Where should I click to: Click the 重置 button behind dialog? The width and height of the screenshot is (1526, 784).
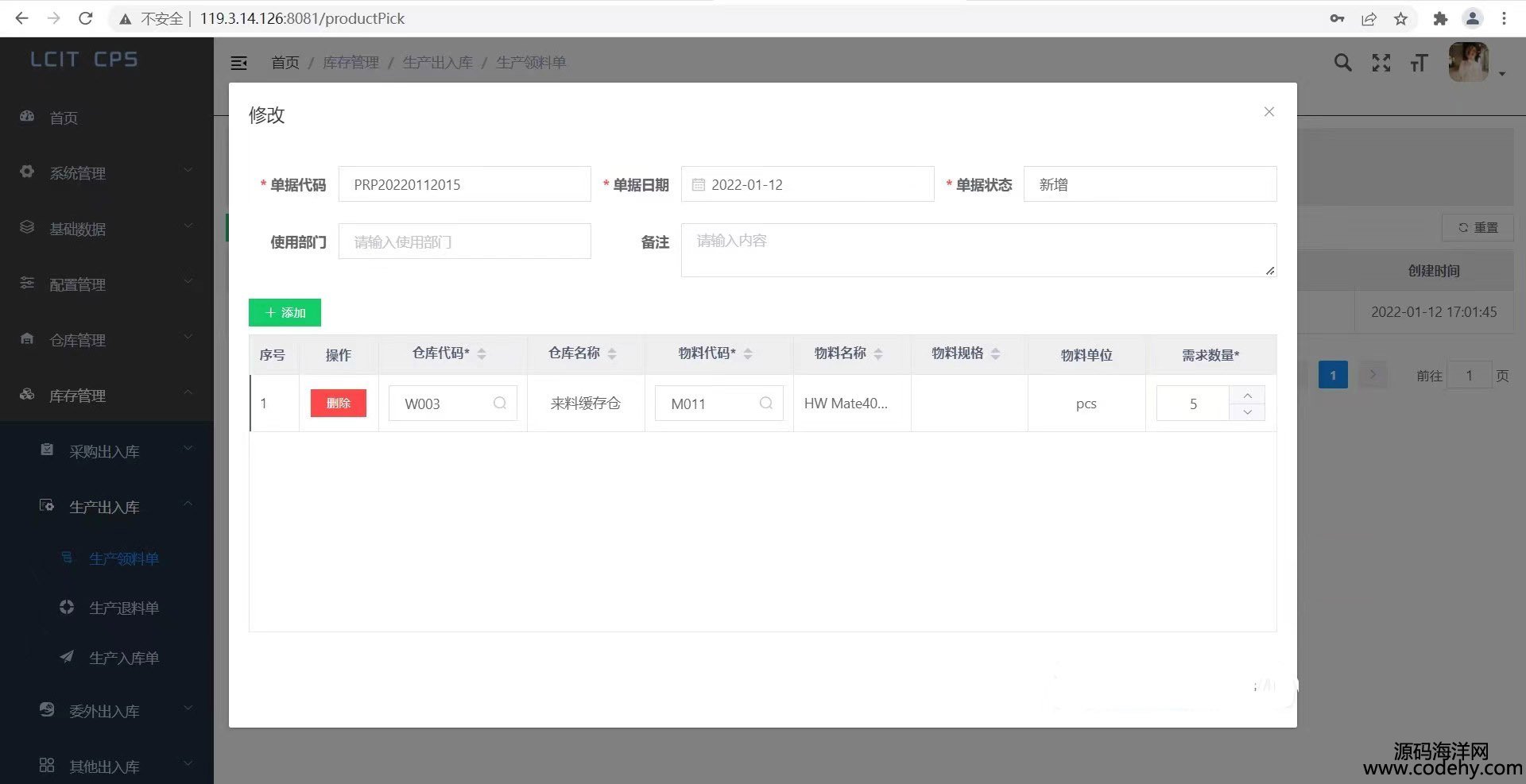(x=1478, y=227)
